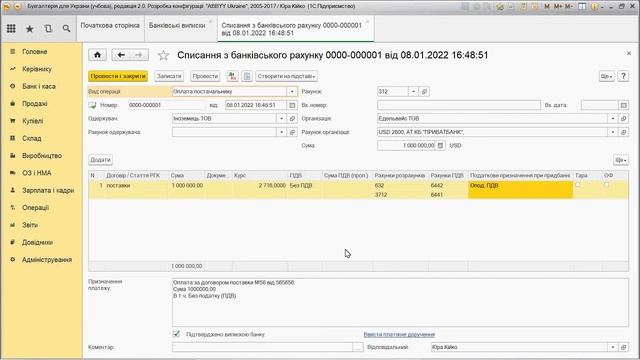Viewport: 640px width, 360px height.
Task: Click the Home icon button
Action: [x=97, y=55]
